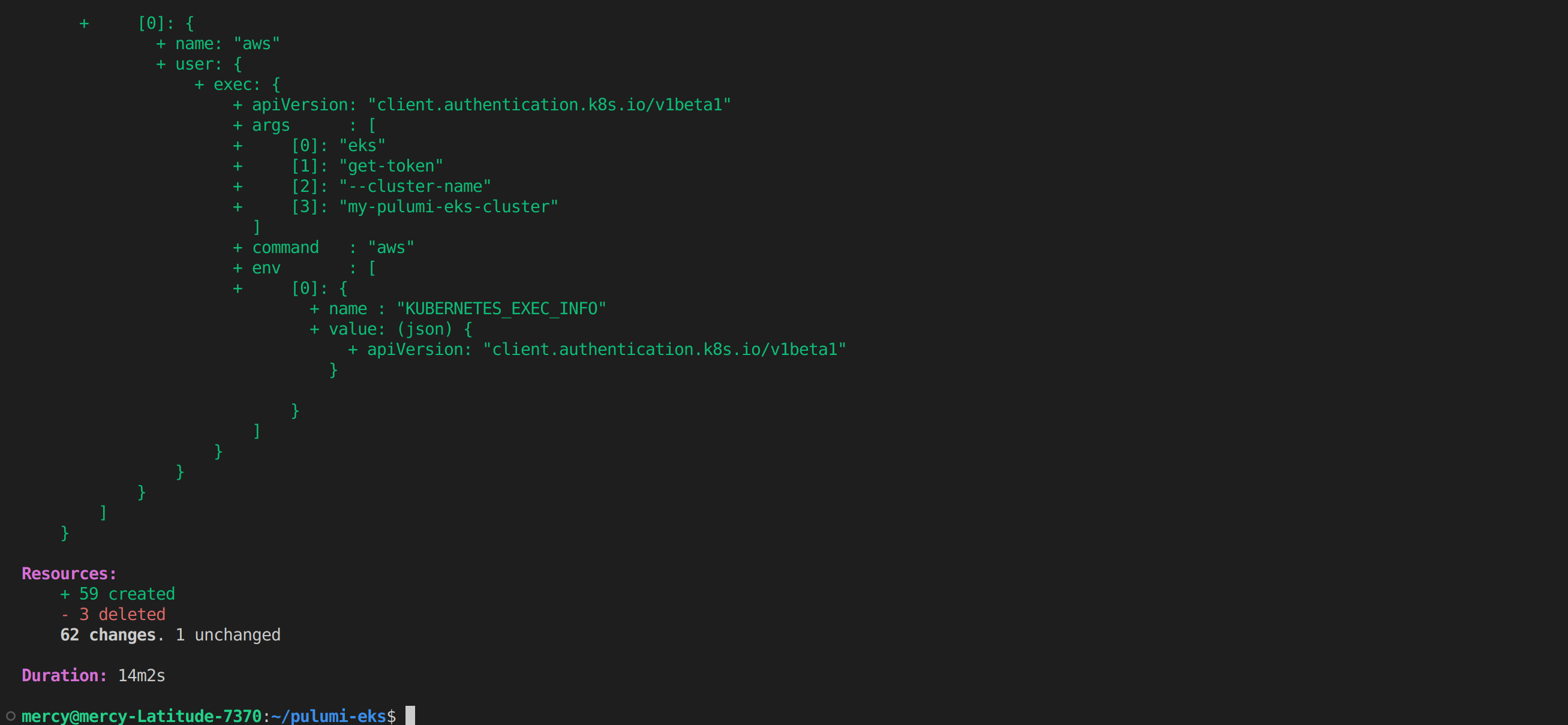Click the bold "62 changes" text
Viewport: 1568px width, 725px height.
(x=108, y=635)
